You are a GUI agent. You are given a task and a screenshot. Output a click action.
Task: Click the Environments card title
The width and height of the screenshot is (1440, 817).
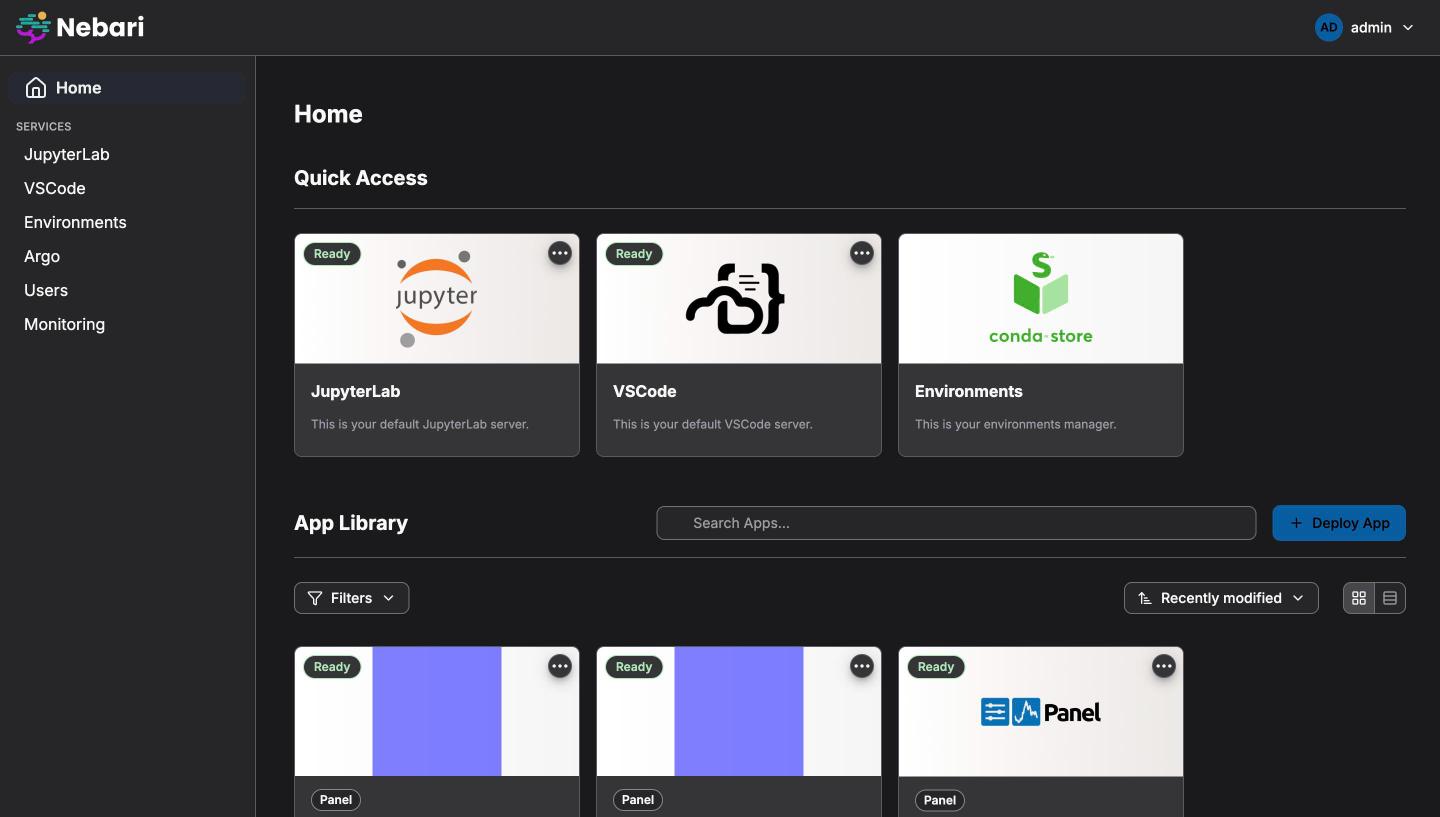(969, 391)
